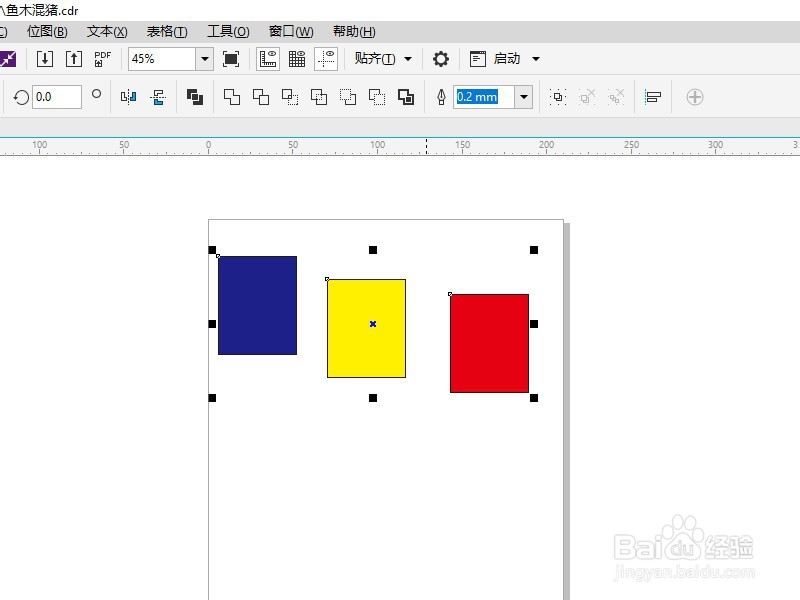
Task: Toggle Show Guidelines button
Action: pyautogui.click(x=326, y=59)
